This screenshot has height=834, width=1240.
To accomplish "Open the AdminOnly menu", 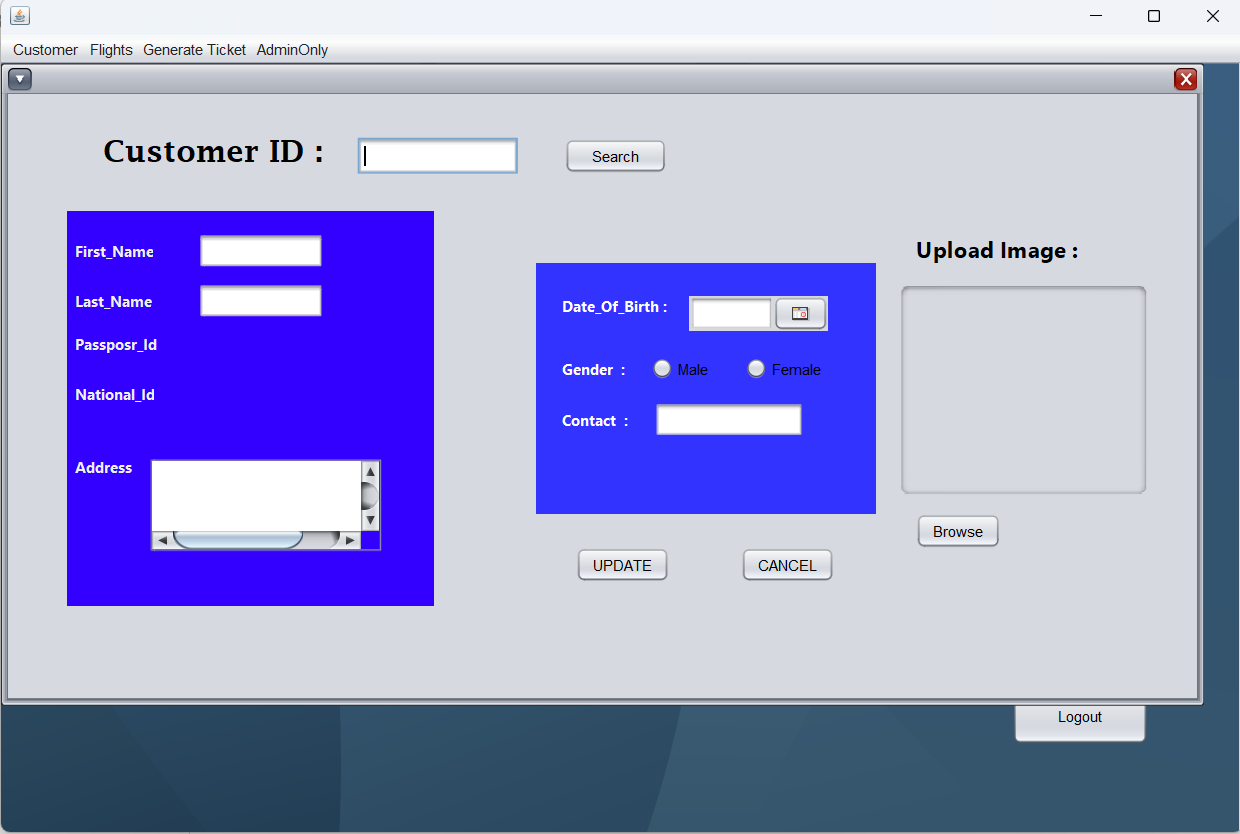I will [x=292, y=50].
